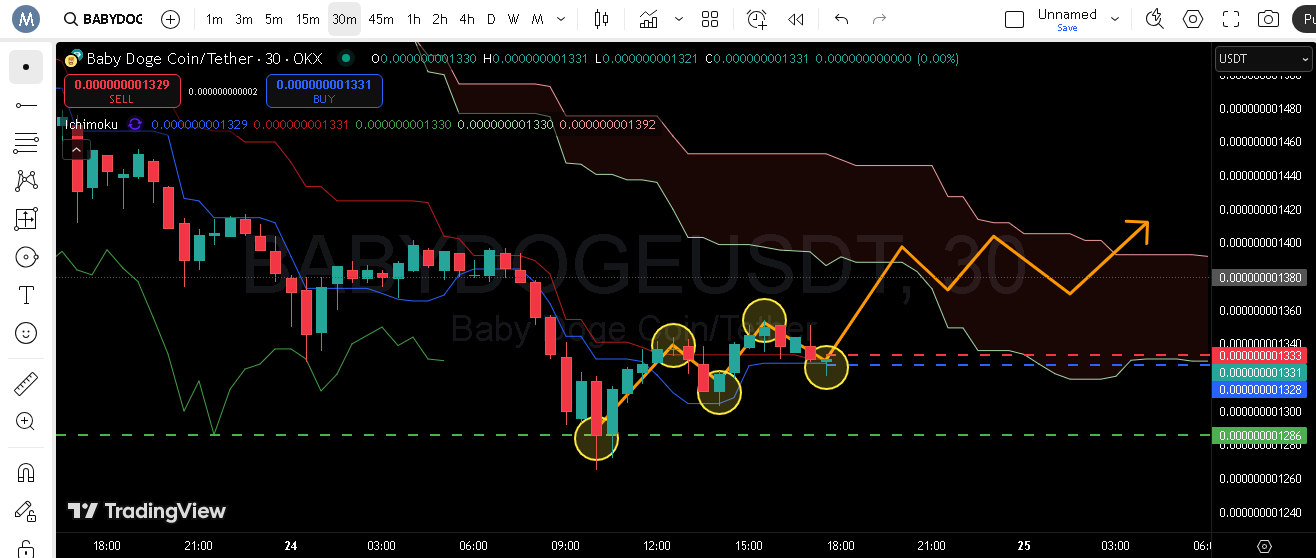The height and width of the screenshot is (558, 1316).
Task: Switch to the 45m timeframe
Action: click(381, 19)
